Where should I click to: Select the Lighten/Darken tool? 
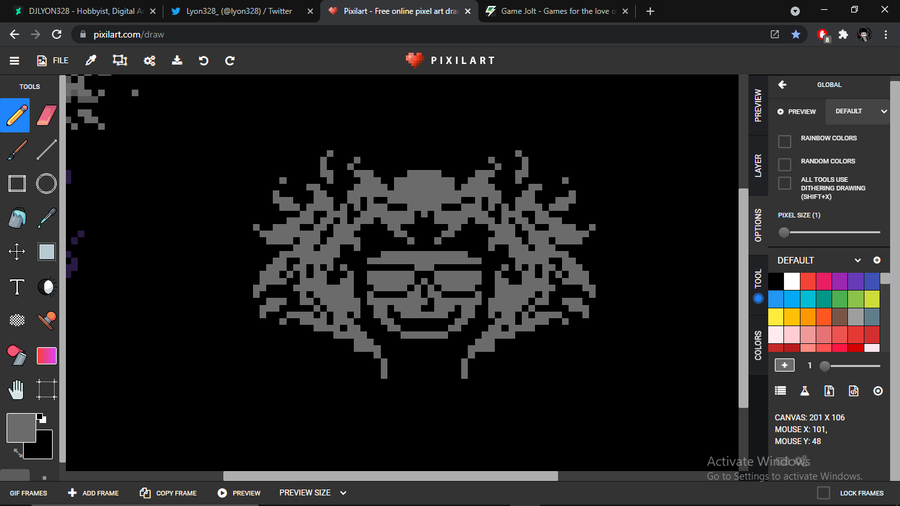click(46, 286)
